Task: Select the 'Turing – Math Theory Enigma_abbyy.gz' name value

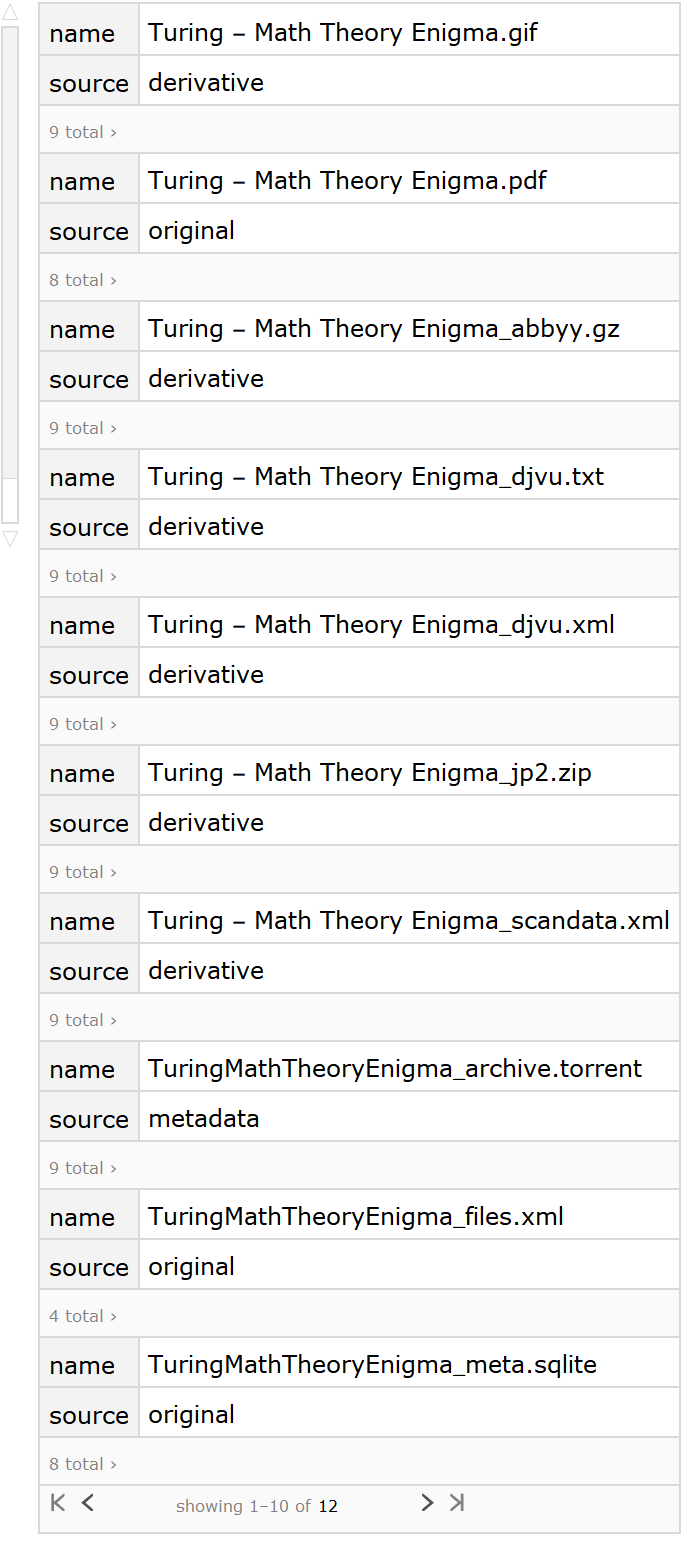Action: (x=384, y=329)
